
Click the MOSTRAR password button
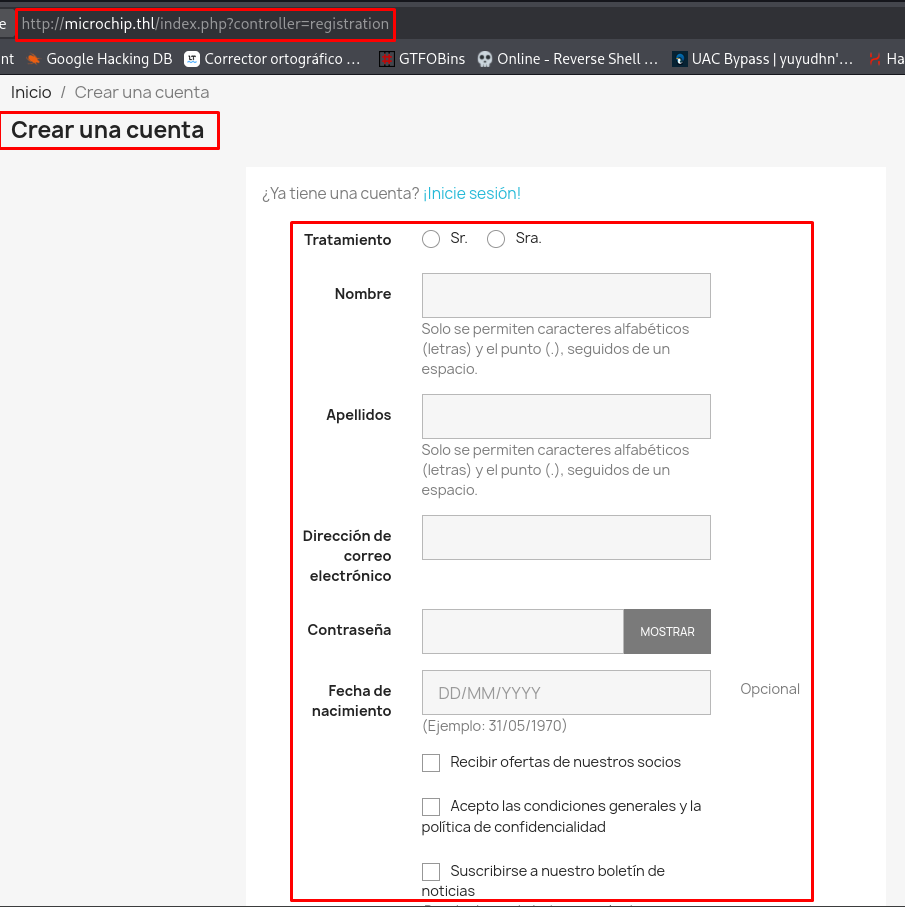pyautogui.click(x=667, y=632)
